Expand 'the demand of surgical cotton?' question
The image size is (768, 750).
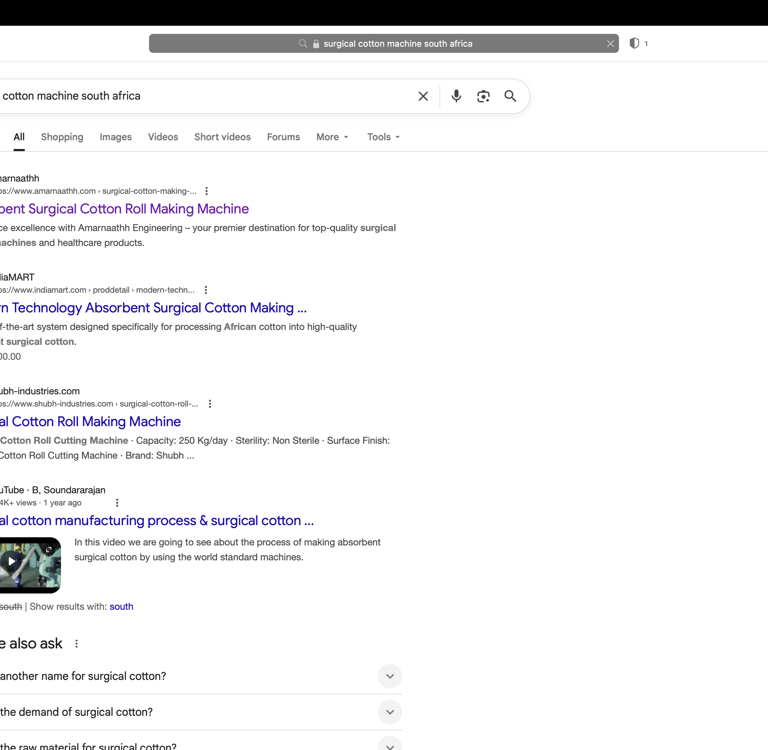pos(390,712)
